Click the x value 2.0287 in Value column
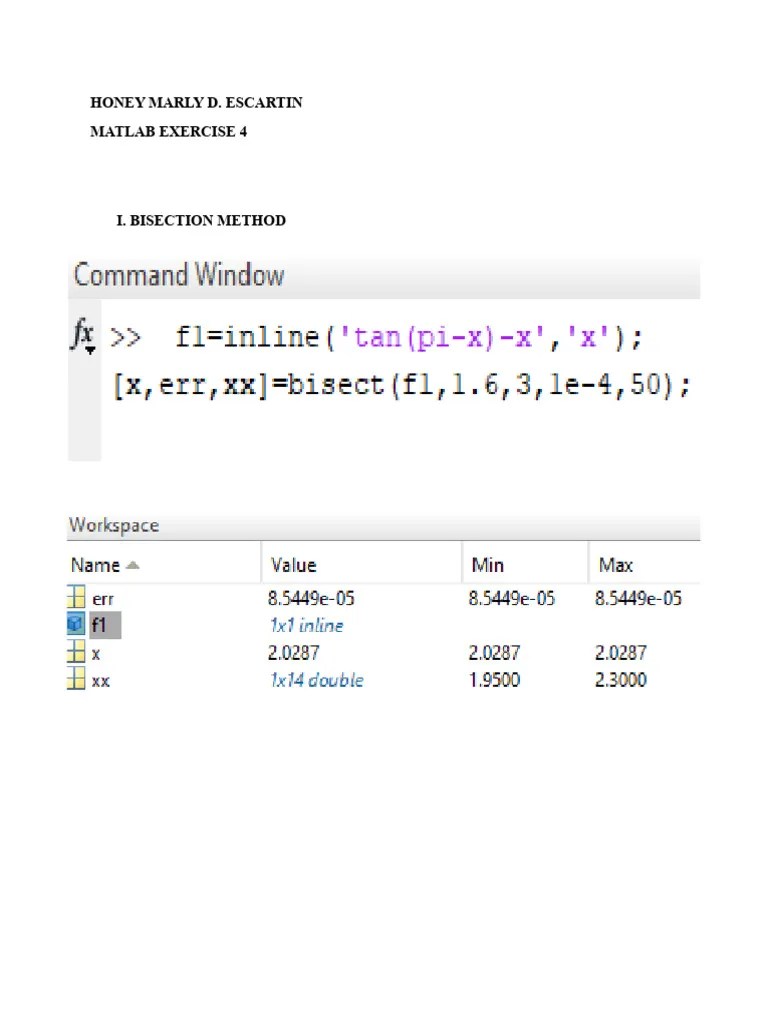768x1024 pixels. [293, 652]
